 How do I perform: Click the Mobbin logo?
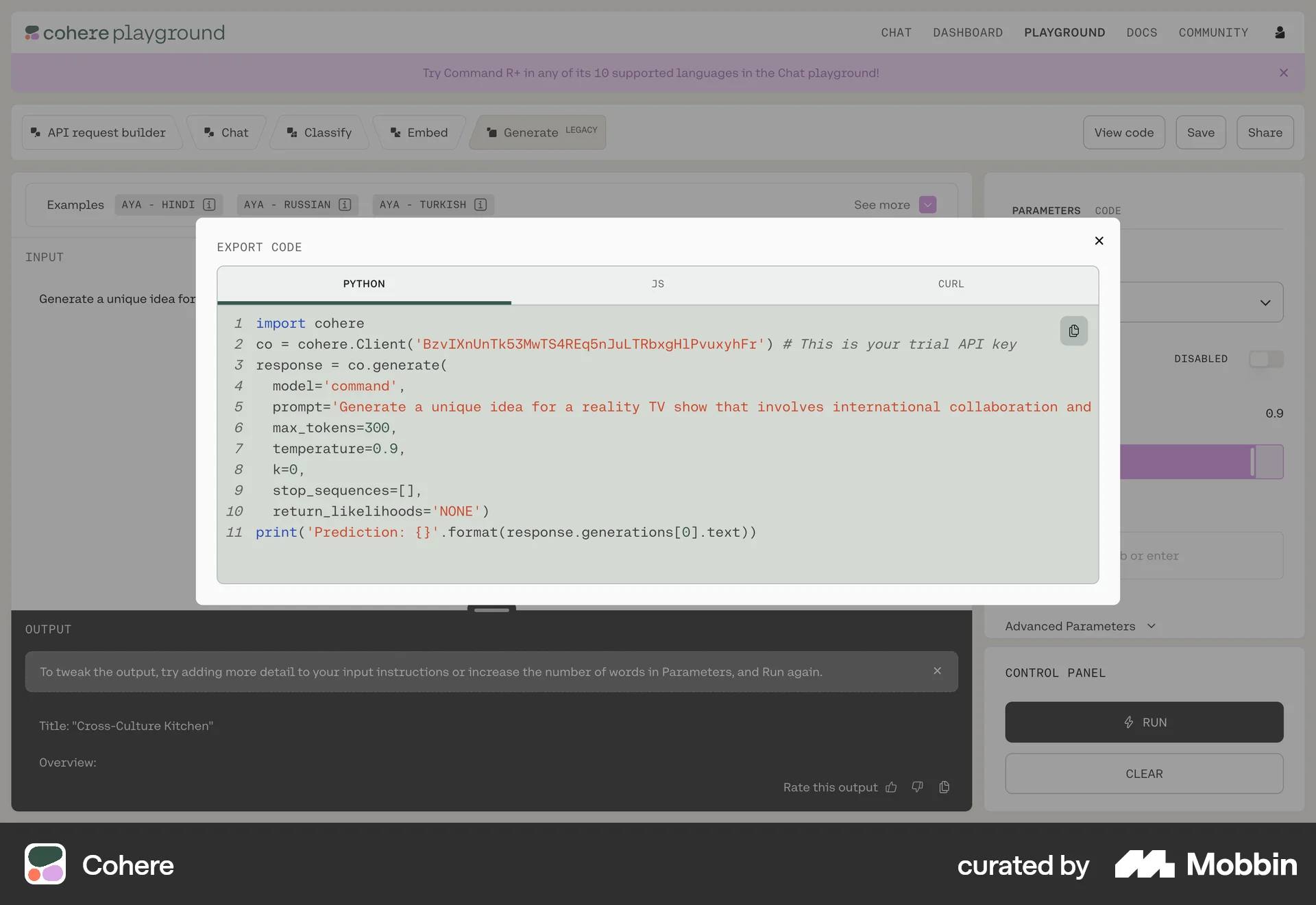pos(1206,865)
